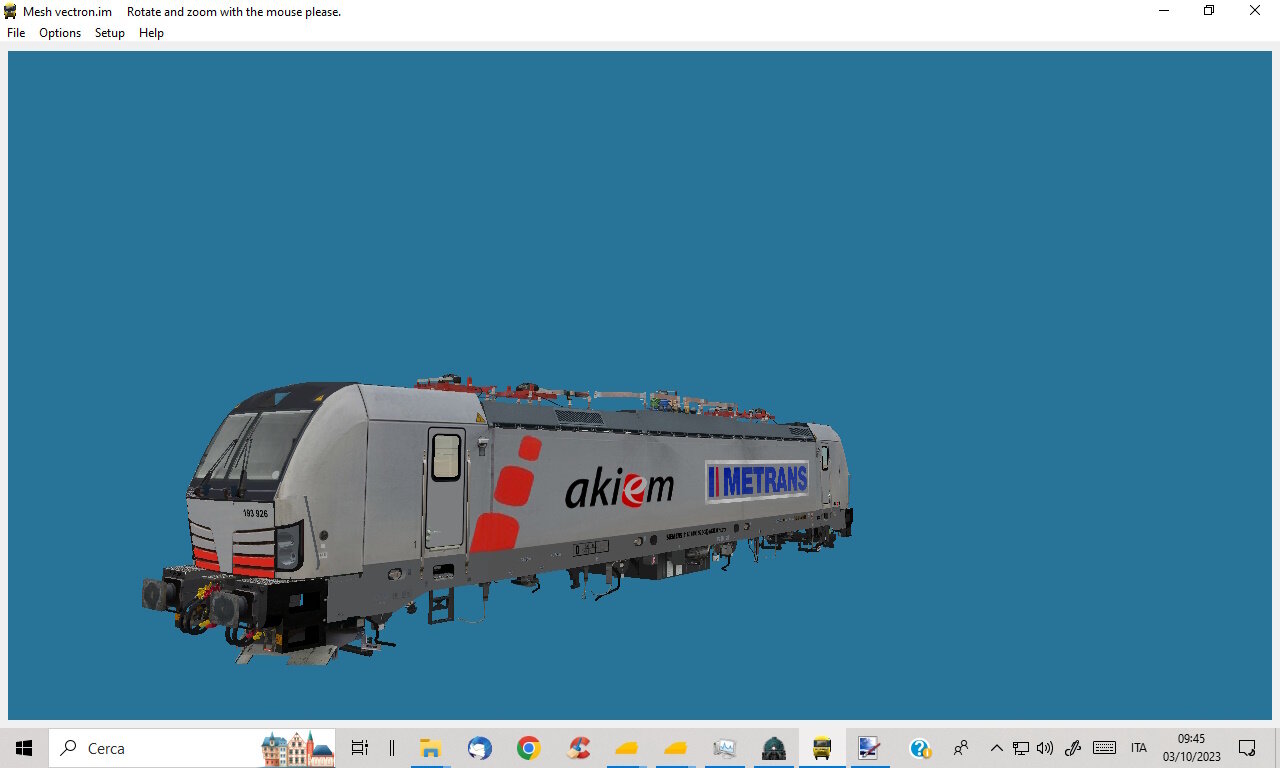Open the clock and date flyout

point(1191,748)
